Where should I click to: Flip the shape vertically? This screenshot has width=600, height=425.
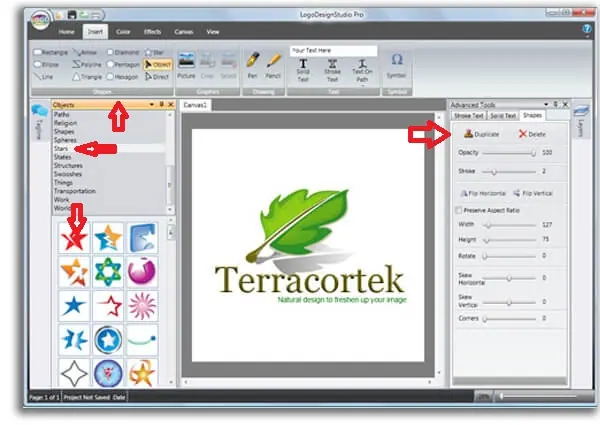click(x=533, y=193)
